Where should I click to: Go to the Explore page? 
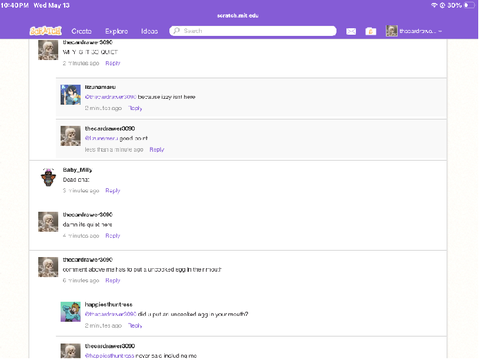[x=116, y=31]
